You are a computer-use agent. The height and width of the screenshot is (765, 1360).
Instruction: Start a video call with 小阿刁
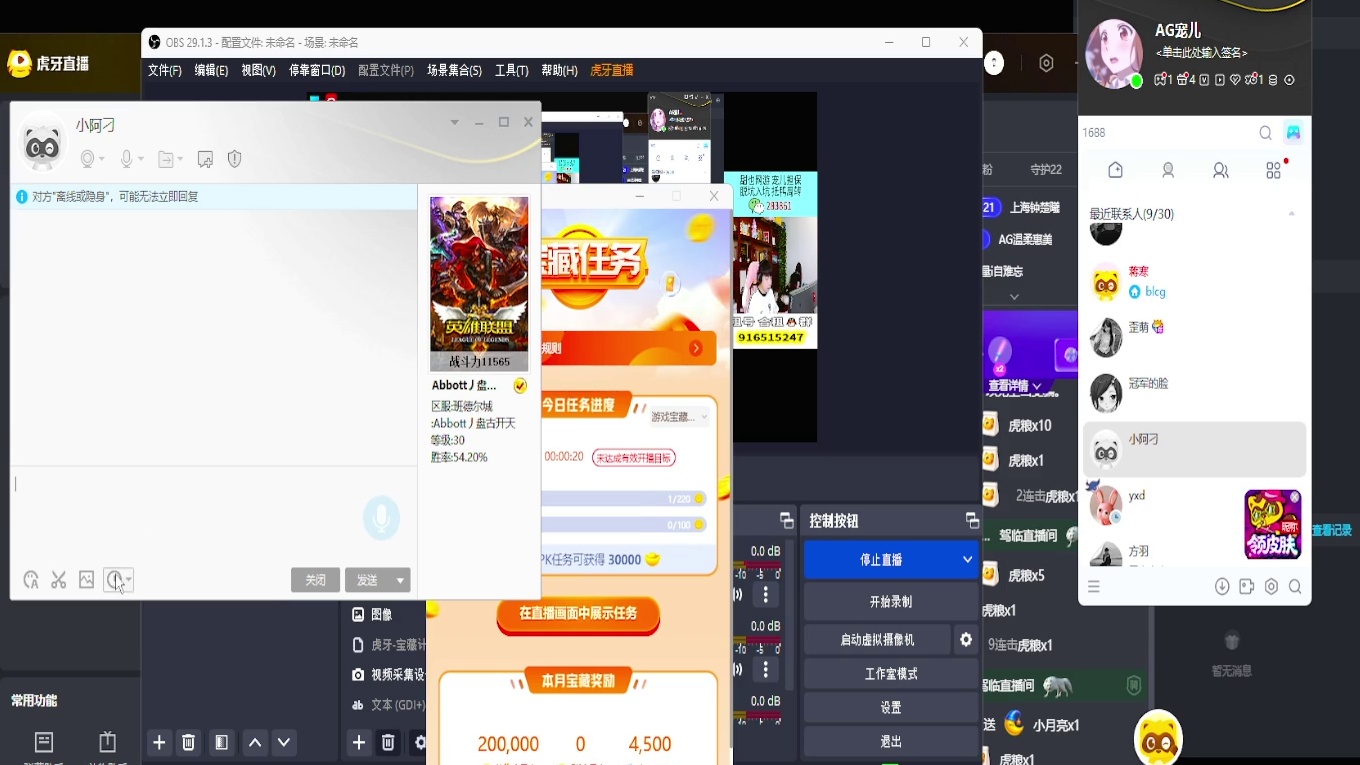tap(88, 159)
